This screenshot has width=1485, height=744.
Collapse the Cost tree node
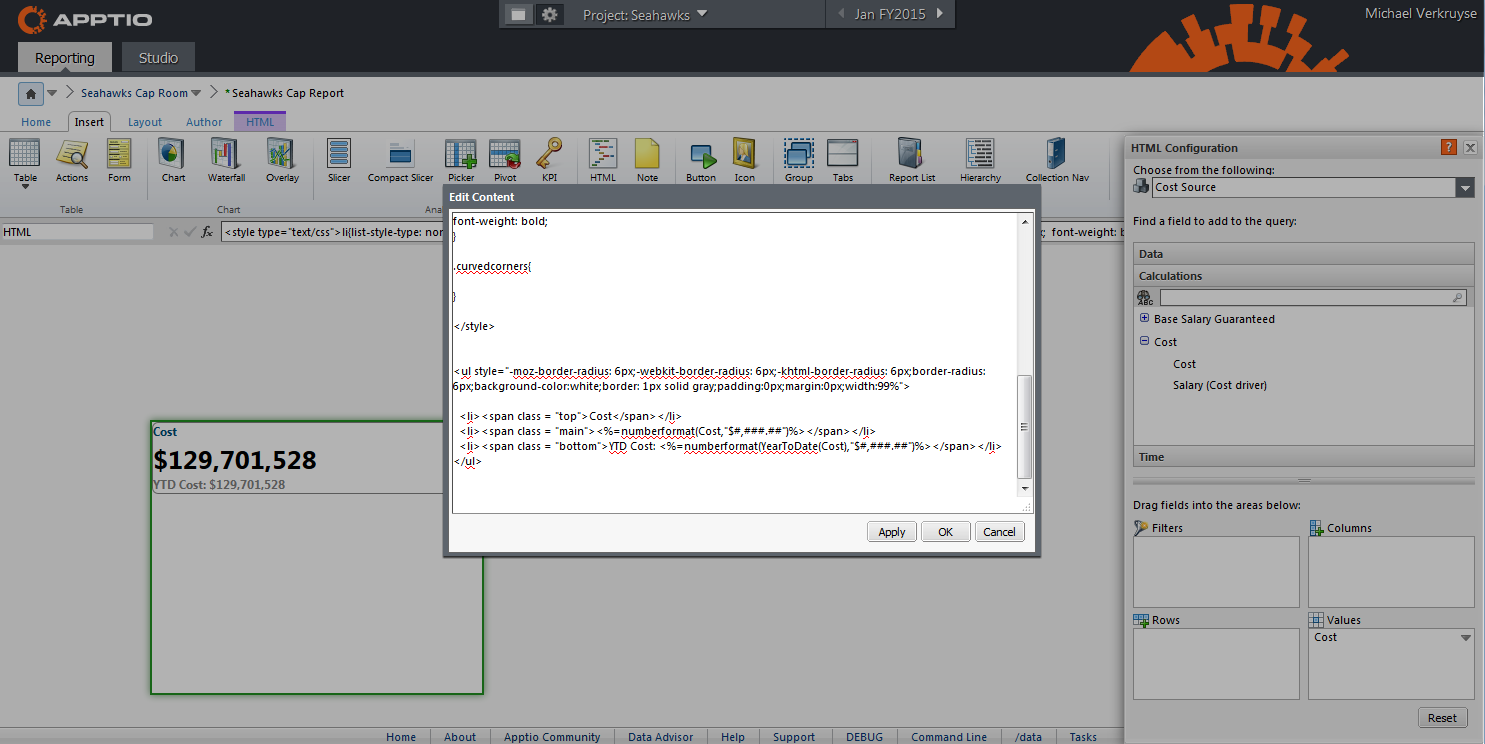(x=1144, y=341)
